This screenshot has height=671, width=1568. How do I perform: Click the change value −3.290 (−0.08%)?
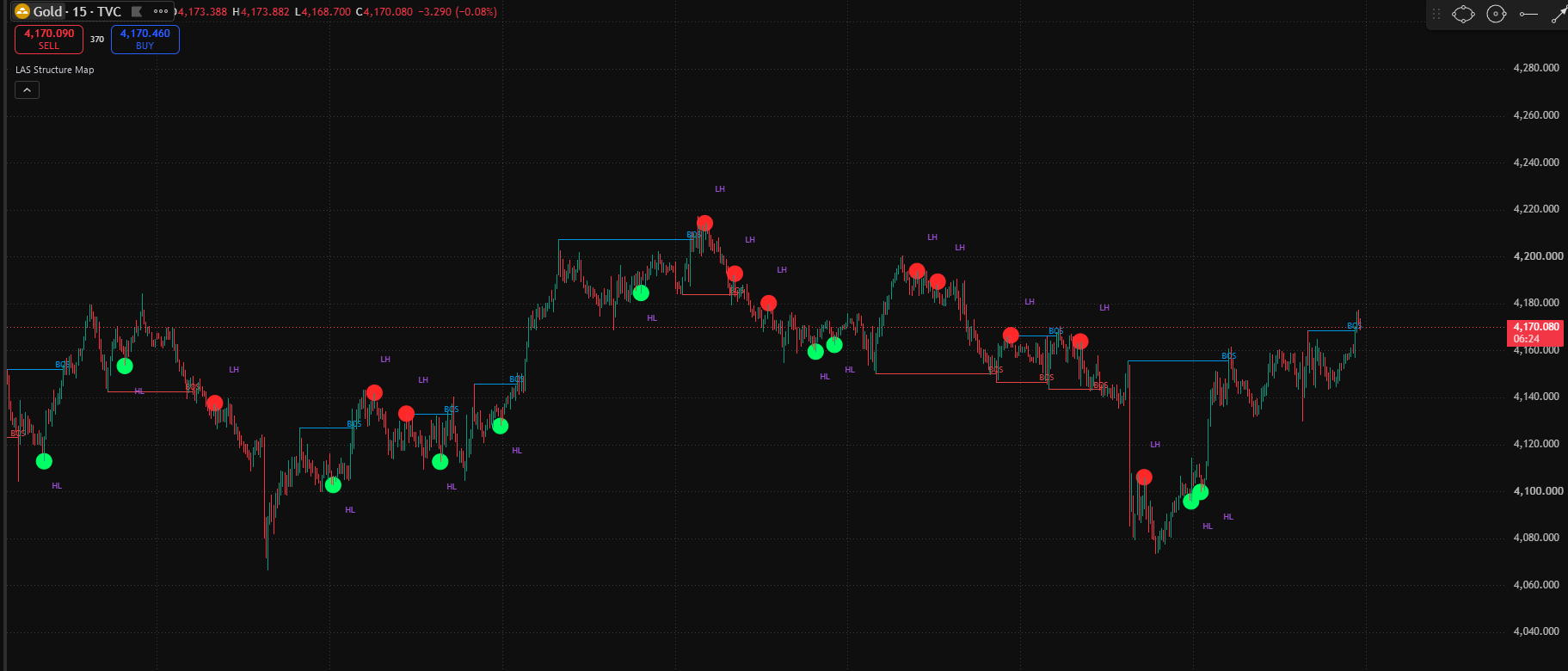click(x=458, y=12)
